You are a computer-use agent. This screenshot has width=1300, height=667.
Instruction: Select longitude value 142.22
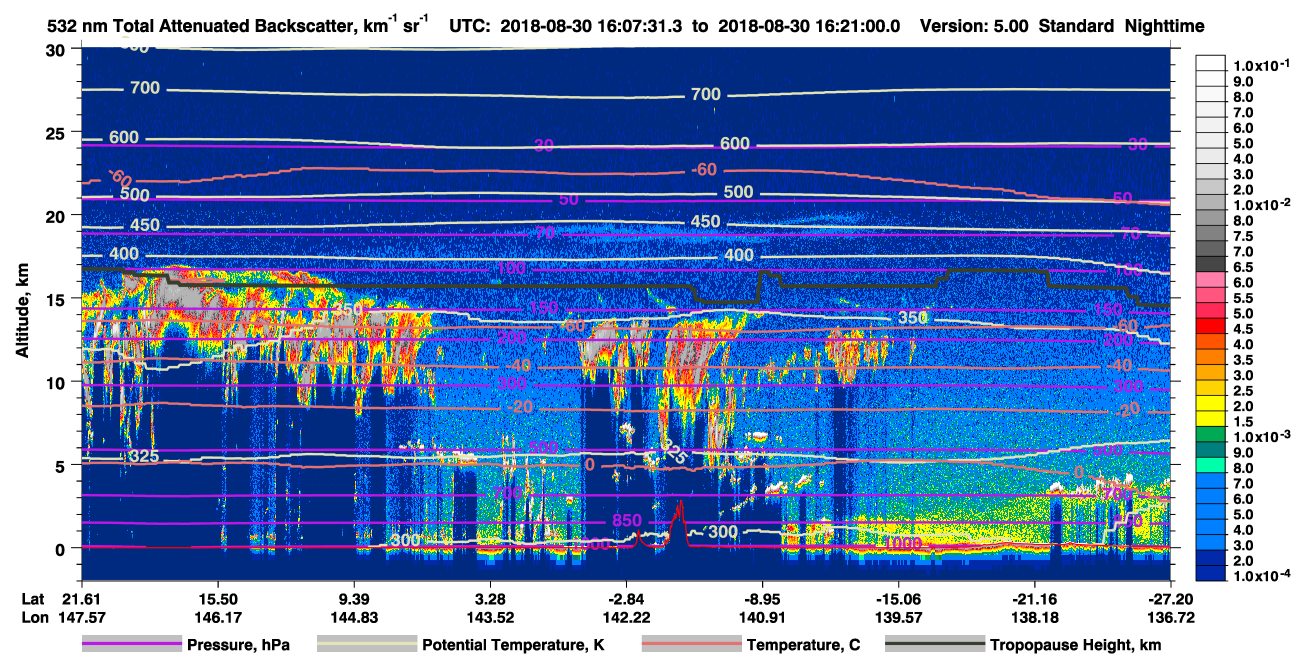626,617
